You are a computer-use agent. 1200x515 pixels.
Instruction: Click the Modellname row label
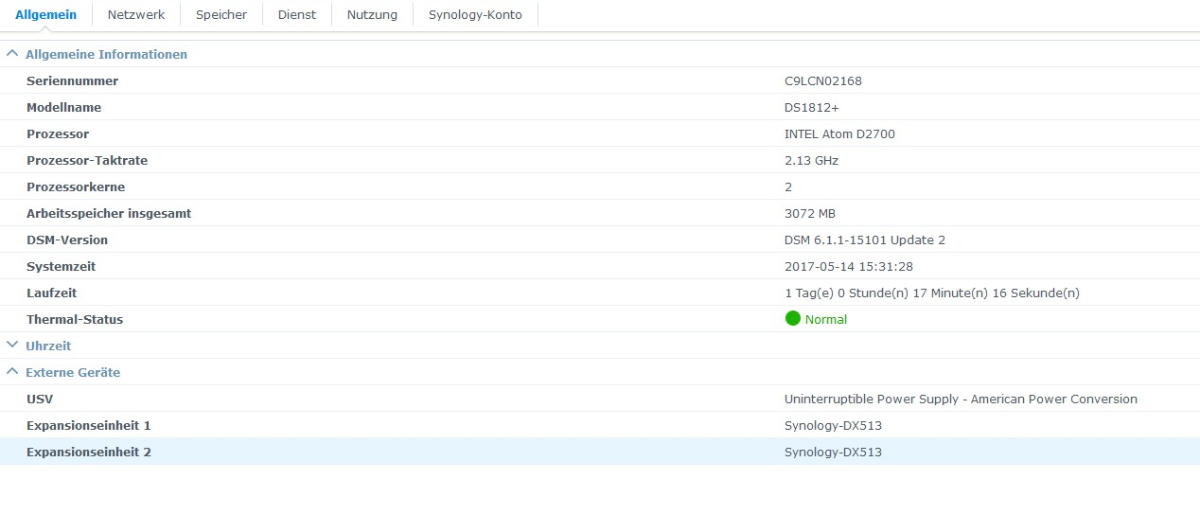(x=64, y=107)
